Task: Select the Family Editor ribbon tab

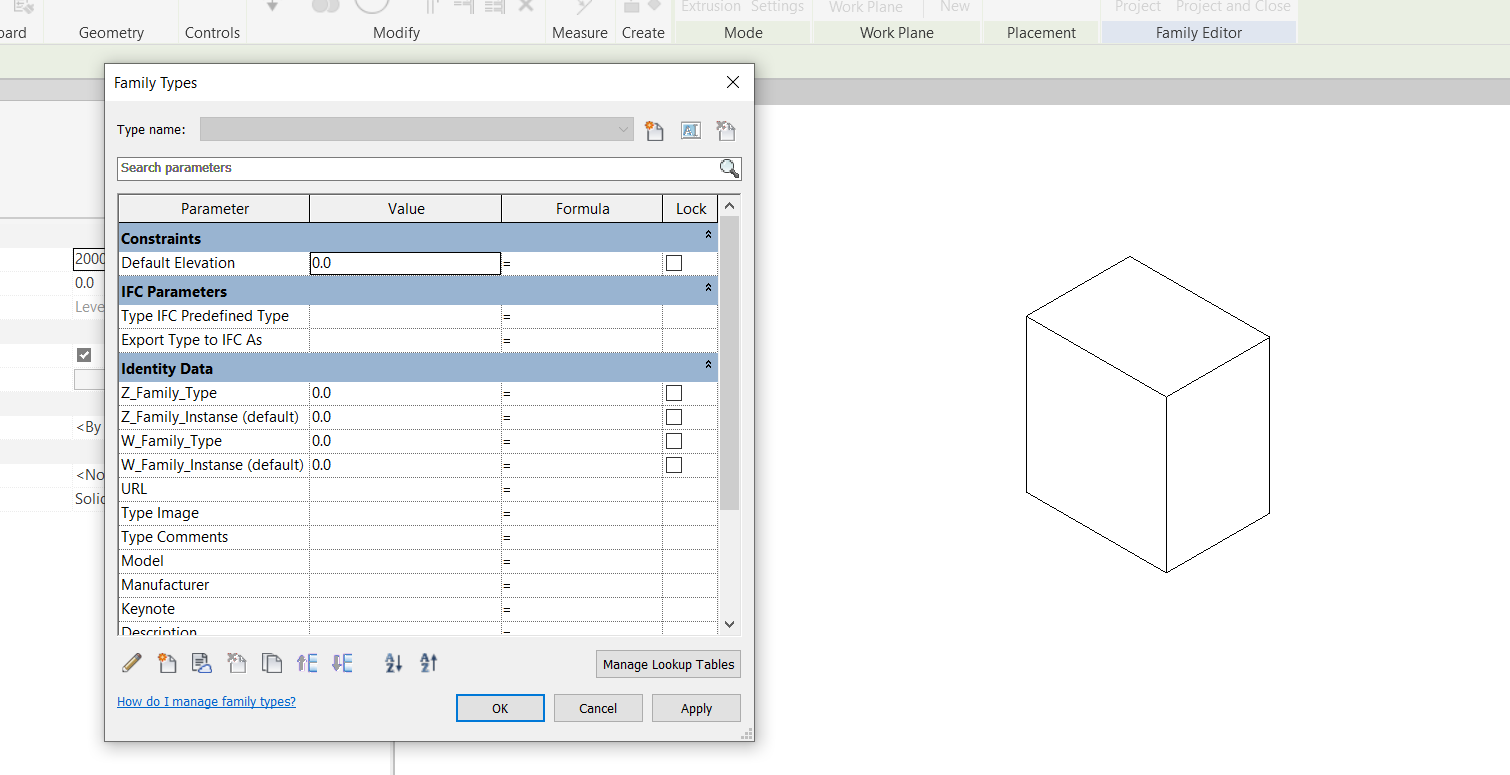Action: point(1198,32)
